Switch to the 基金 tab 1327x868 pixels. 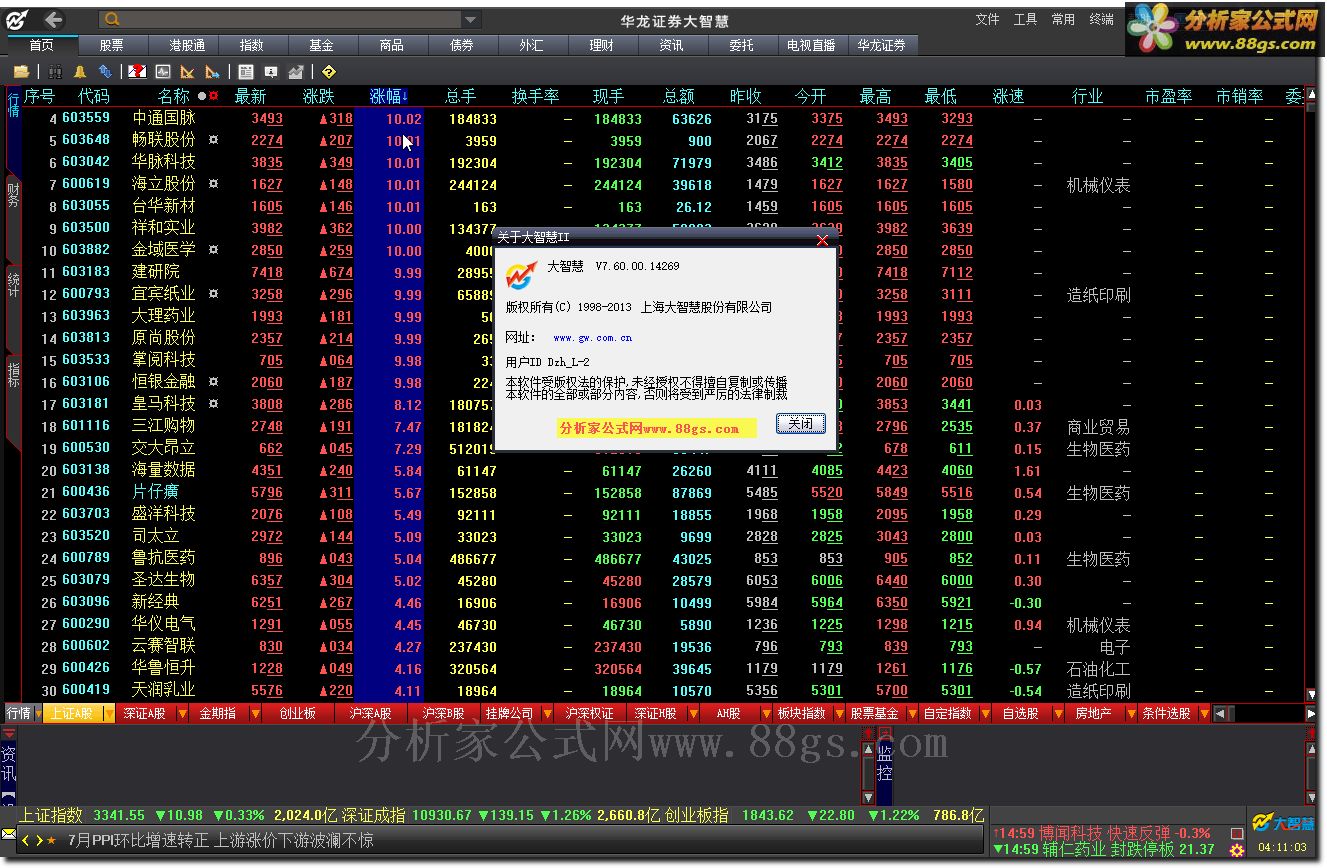pos(322,45)
